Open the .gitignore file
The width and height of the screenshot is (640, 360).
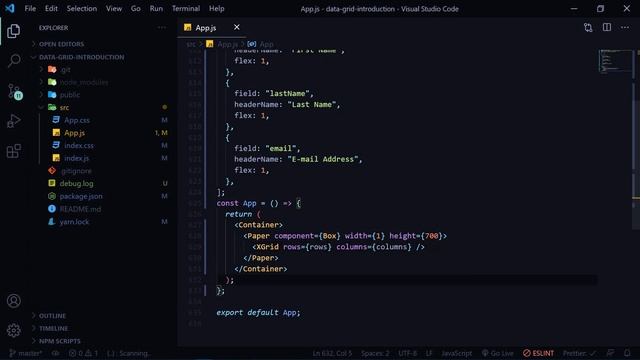coord(76,171)
